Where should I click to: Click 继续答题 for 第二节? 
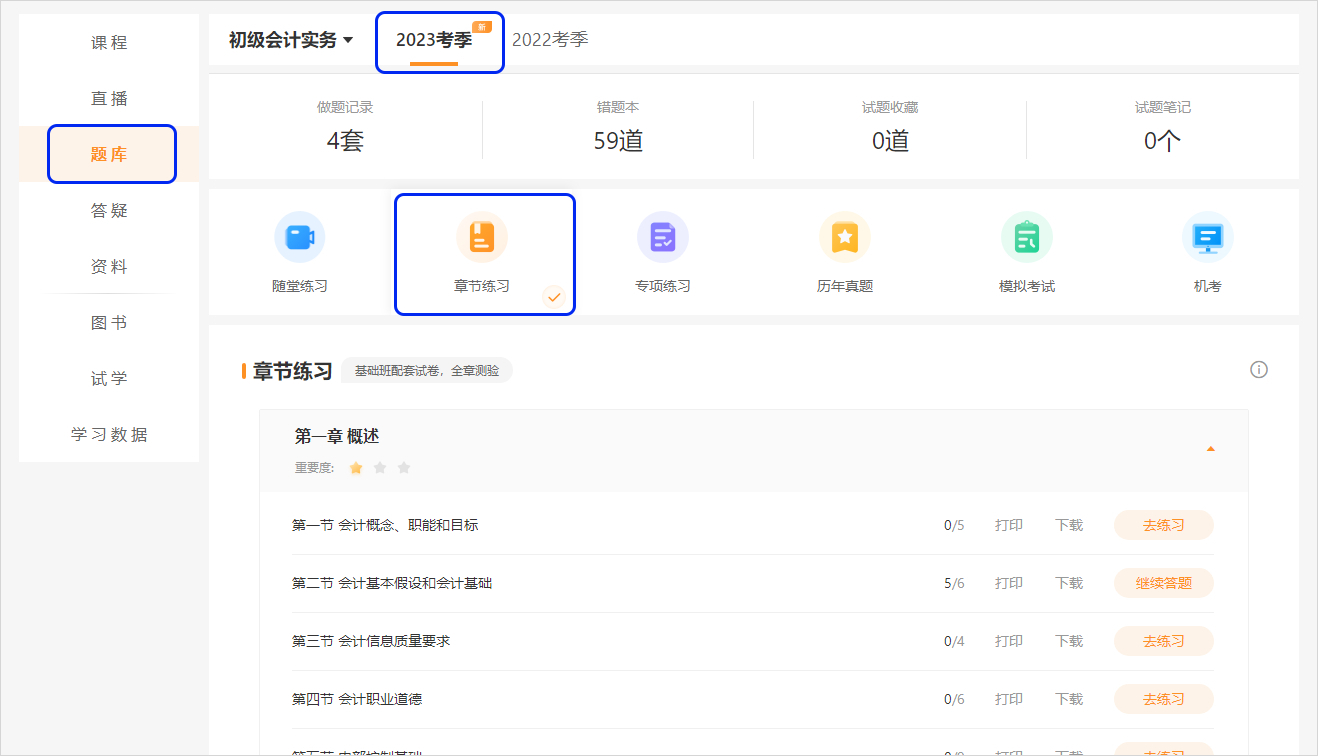pos(1163,582)
